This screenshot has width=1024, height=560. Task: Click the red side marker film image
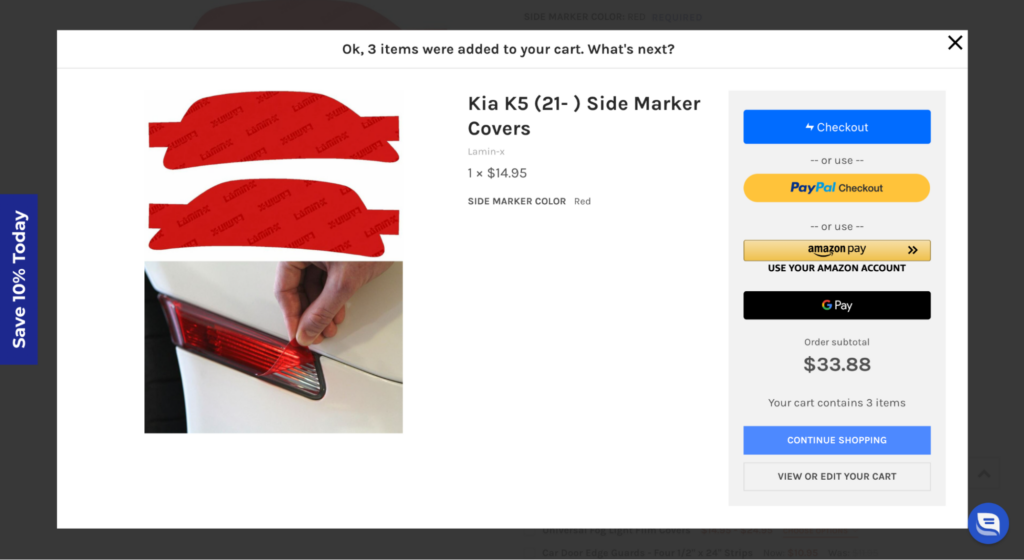(274, 174)
